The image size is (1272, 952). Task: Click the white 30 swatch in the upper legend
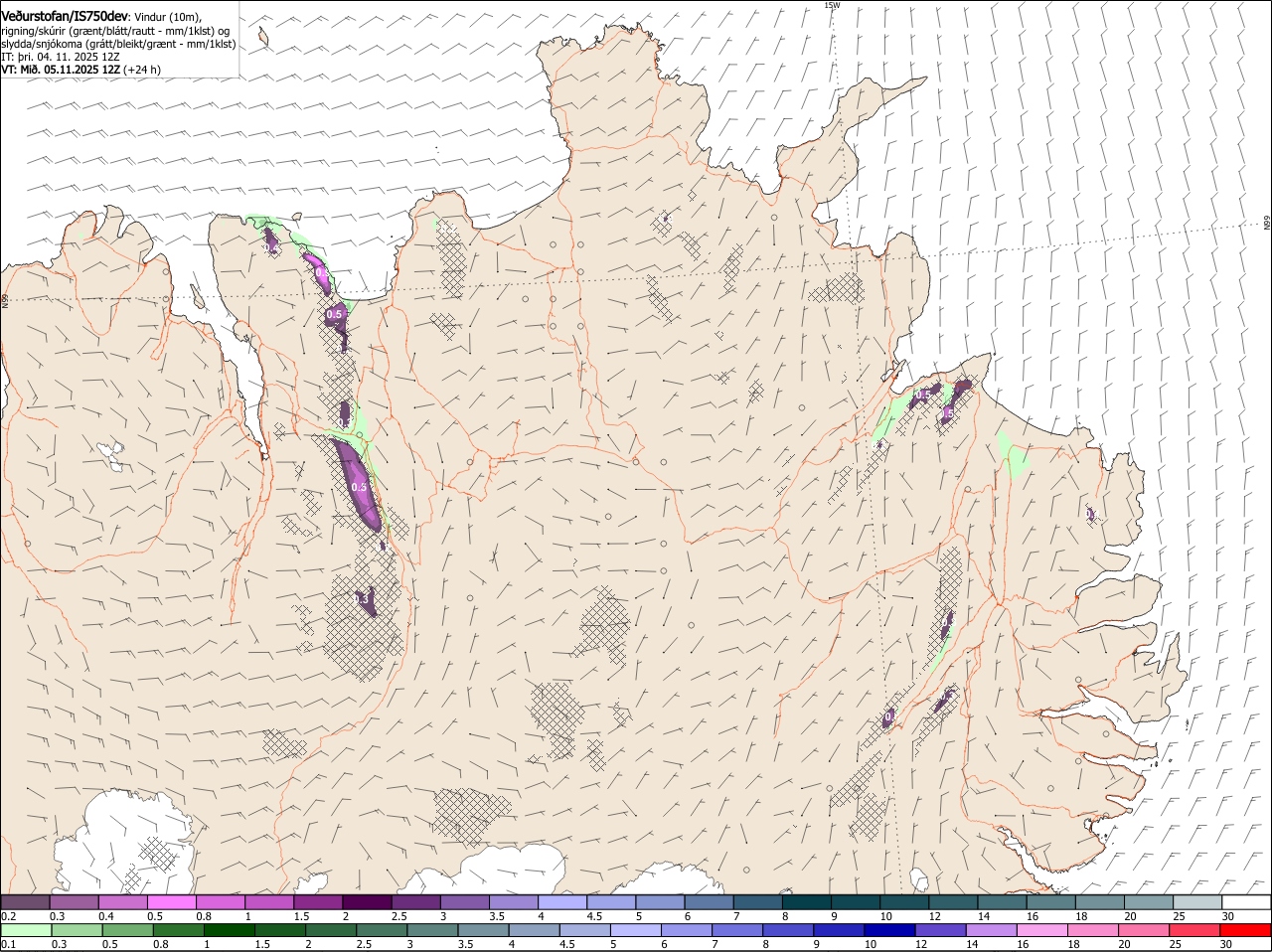coord(1246,902)
